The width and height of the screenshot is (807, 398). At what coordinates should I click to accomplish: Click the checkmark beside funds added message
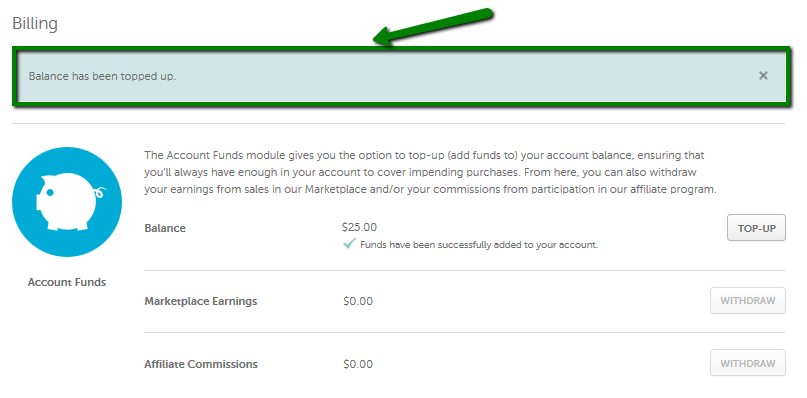[x=349, y=244]
